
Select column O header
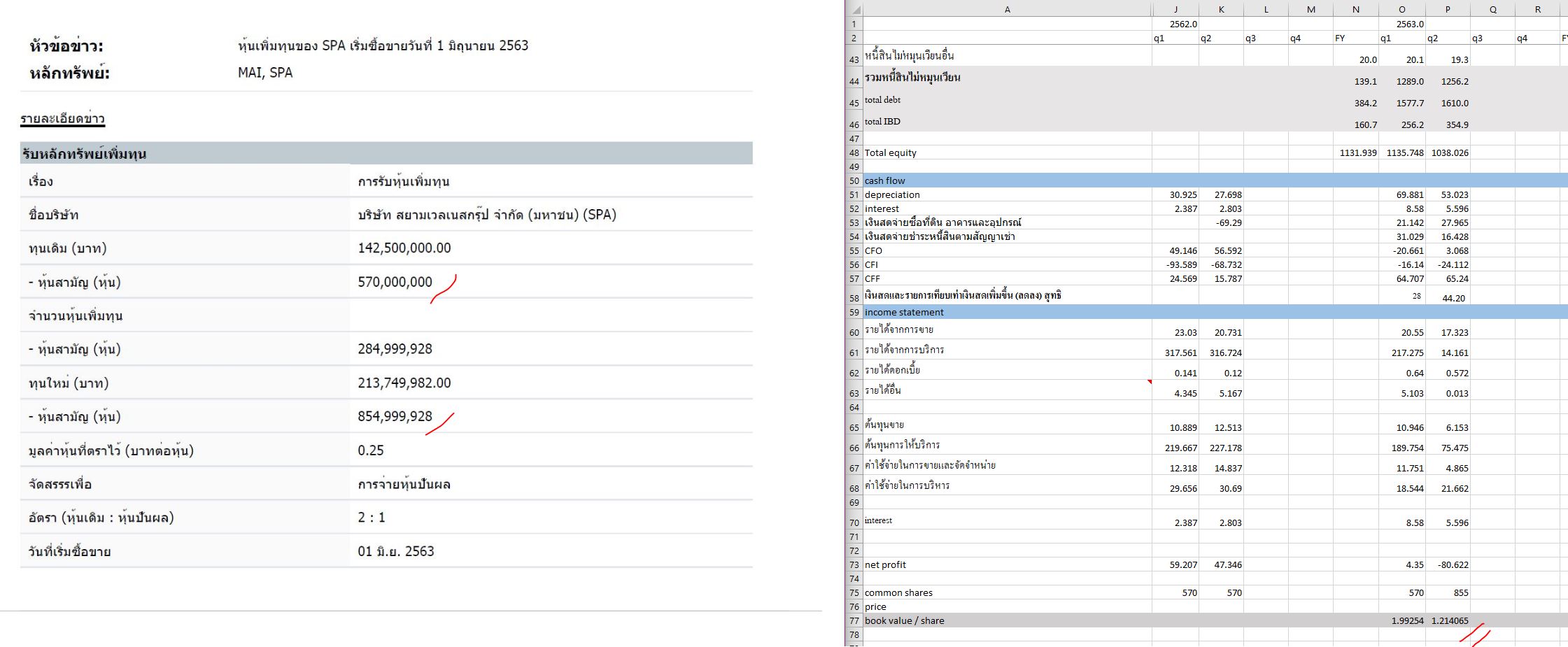[x=1401, y=10]
